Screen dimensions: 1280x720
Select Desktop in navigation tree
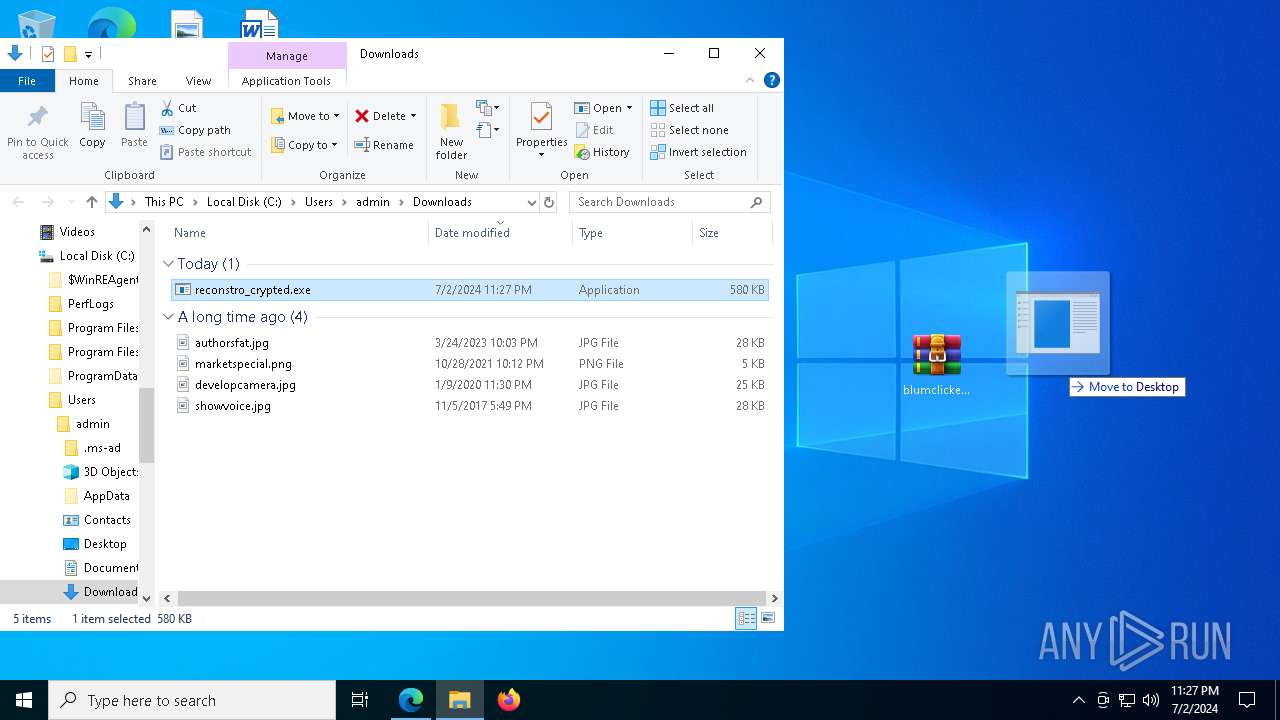[105, 544]
